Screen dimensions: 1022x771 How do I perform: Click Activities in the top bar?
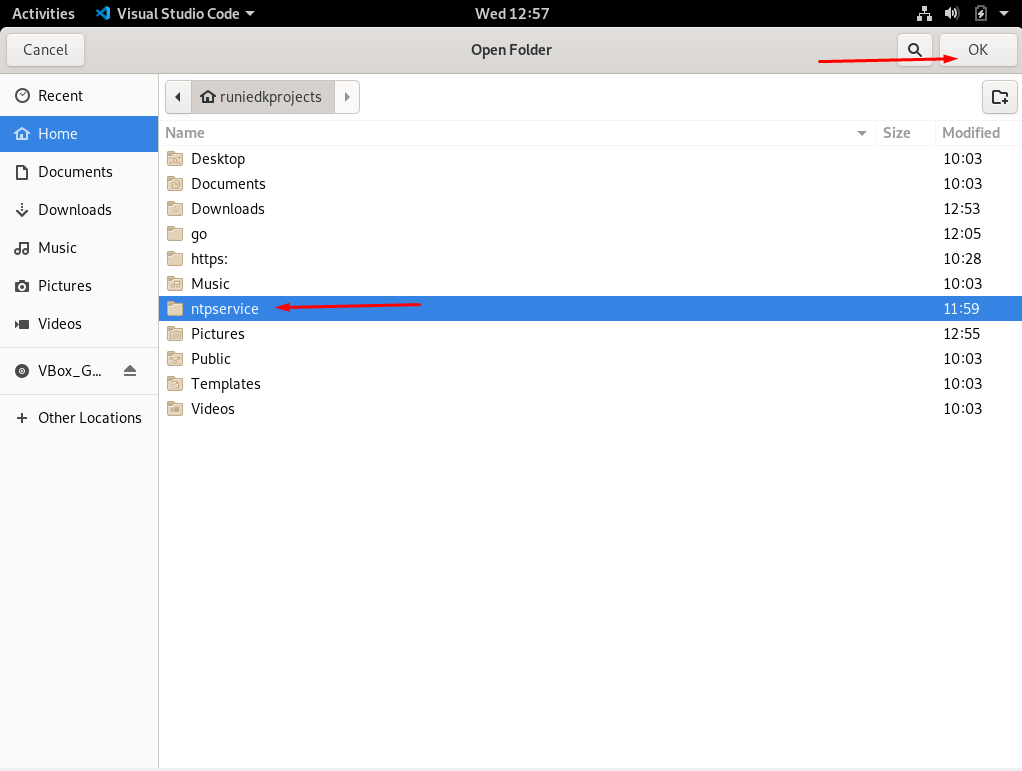[42, 13]
